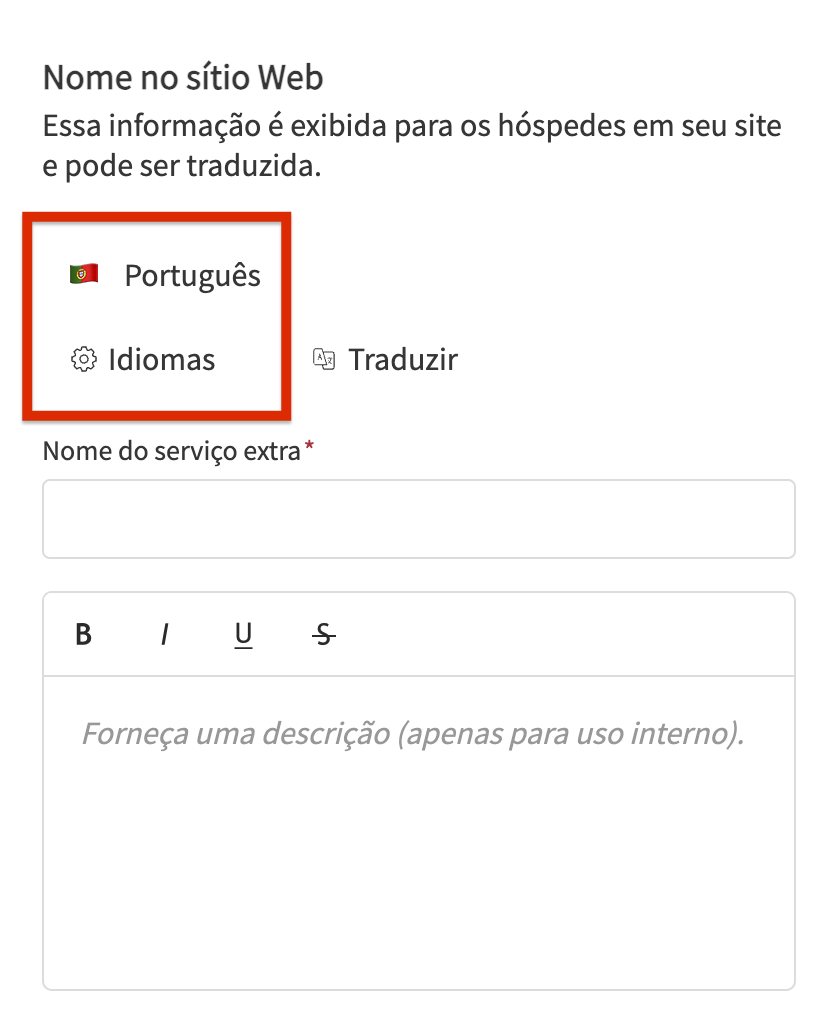The width and height of the screenshot is (830, 1022).
Task: Click the red required asterisk
Action: pos(309,449)
